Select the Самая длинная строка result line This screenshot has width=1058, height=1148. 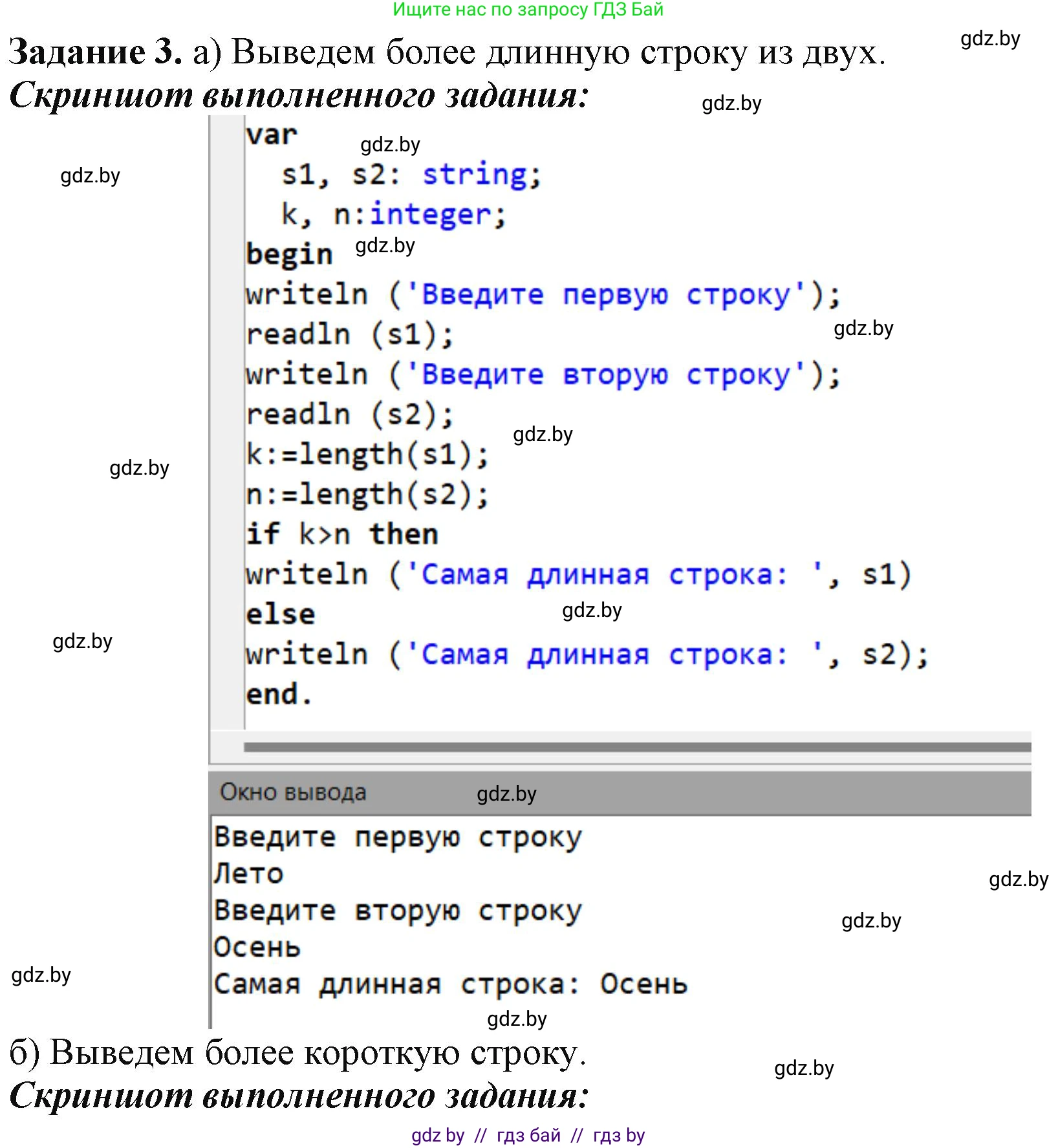(449, 984)
